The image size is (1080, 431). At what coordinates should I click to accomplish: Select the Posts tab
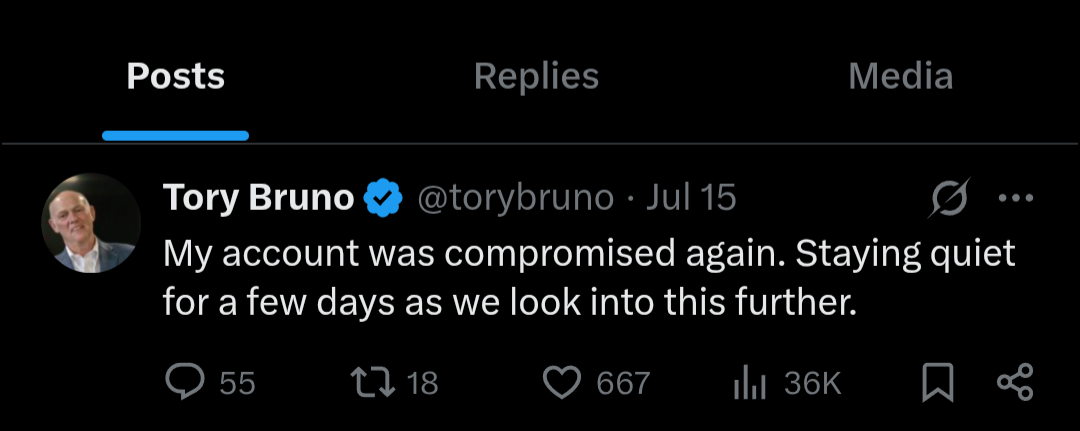[x=175, y=77]
